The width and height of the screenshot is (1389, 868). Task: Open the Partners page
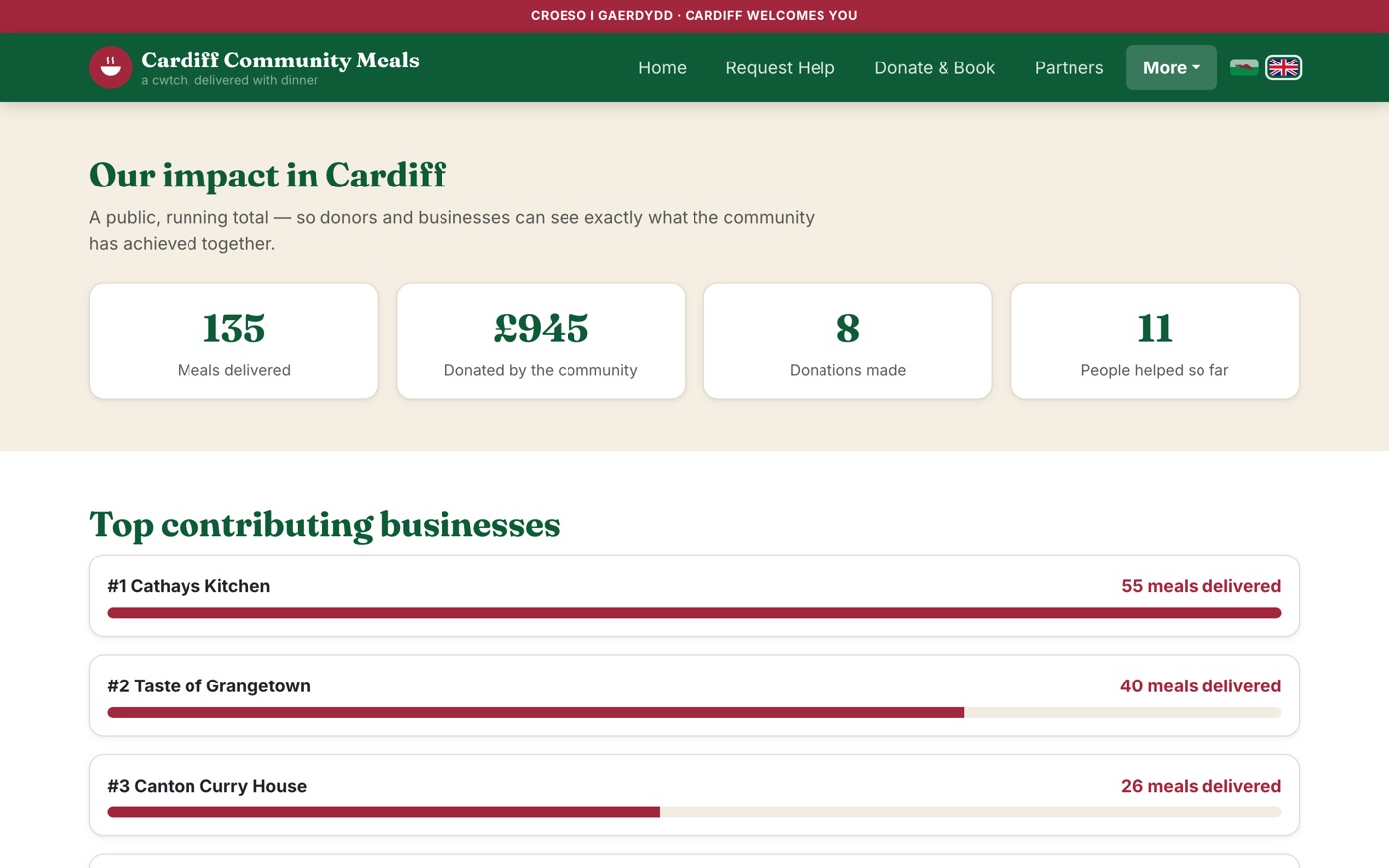point(1069,67)
